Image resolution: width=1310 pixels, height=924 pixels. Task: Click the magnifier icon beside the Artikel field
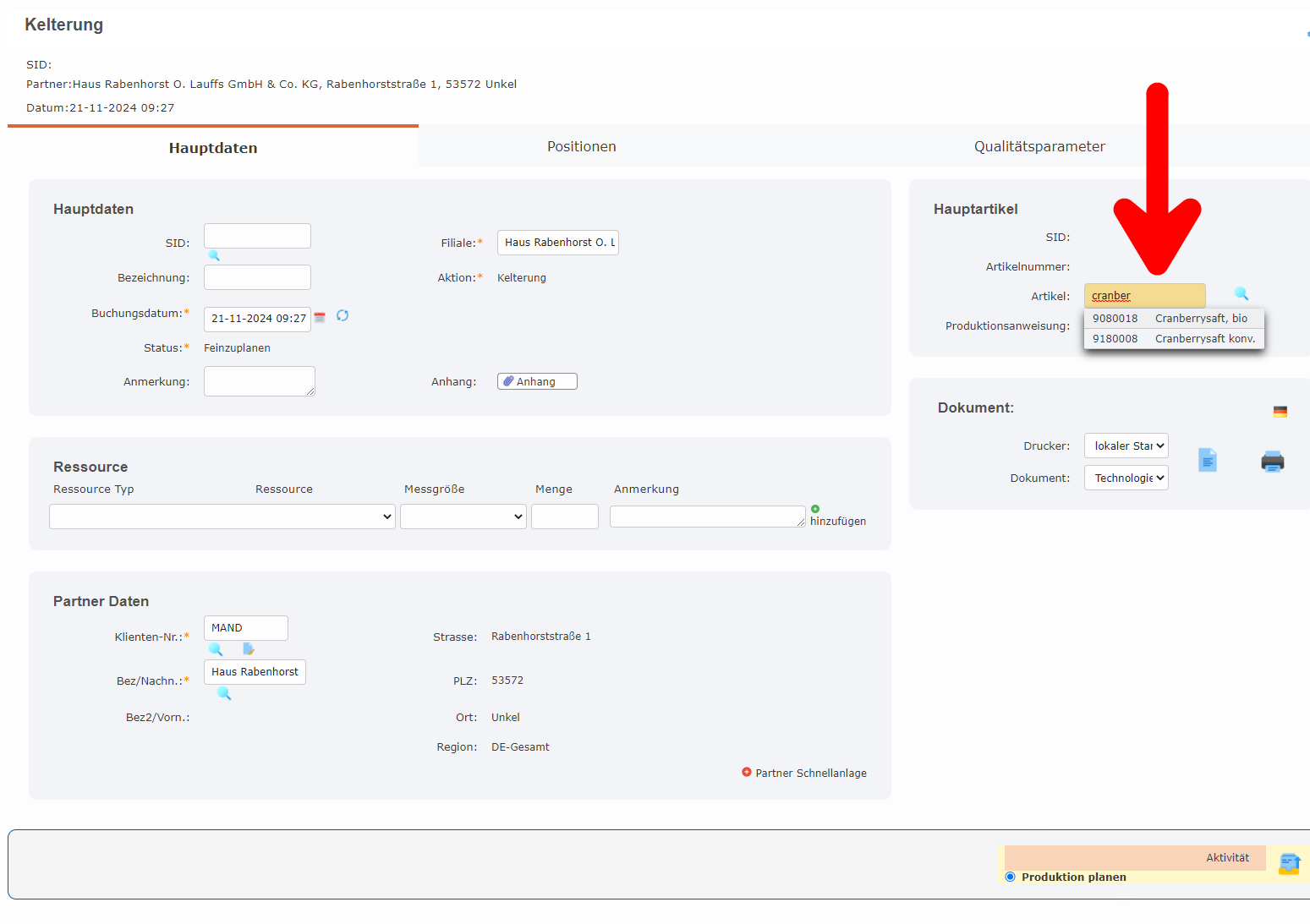[x=1241, y=293]
